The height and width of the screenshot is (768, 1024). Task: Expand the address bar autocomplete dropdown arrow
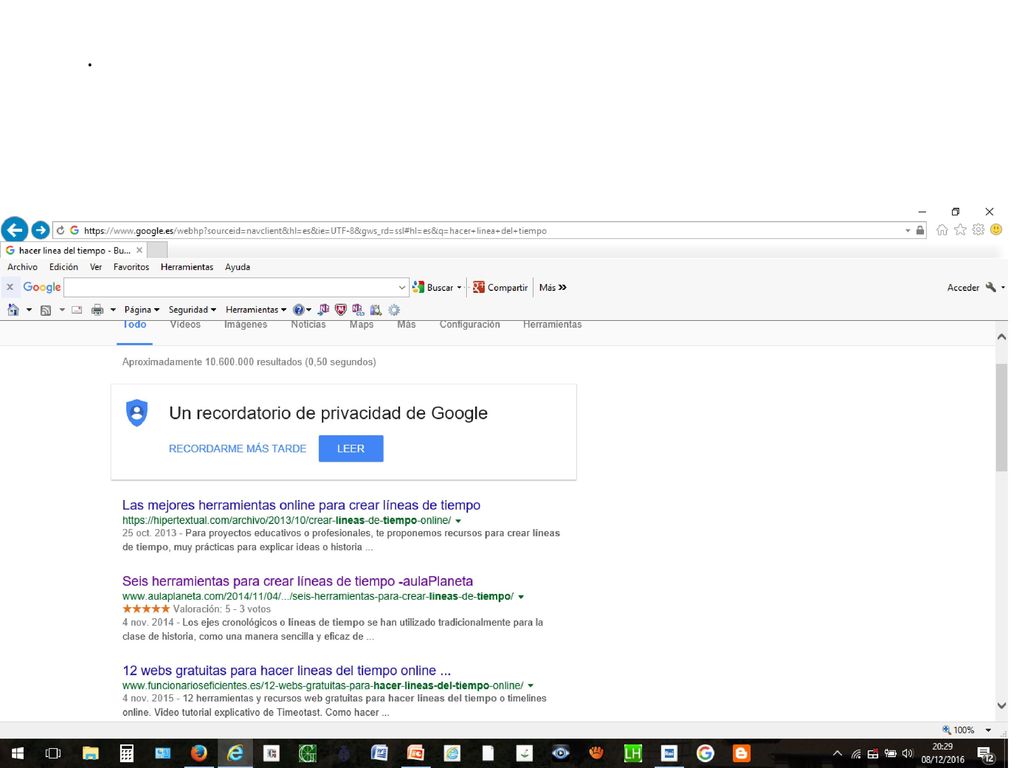pyautogui.click(x=908, y=231)
